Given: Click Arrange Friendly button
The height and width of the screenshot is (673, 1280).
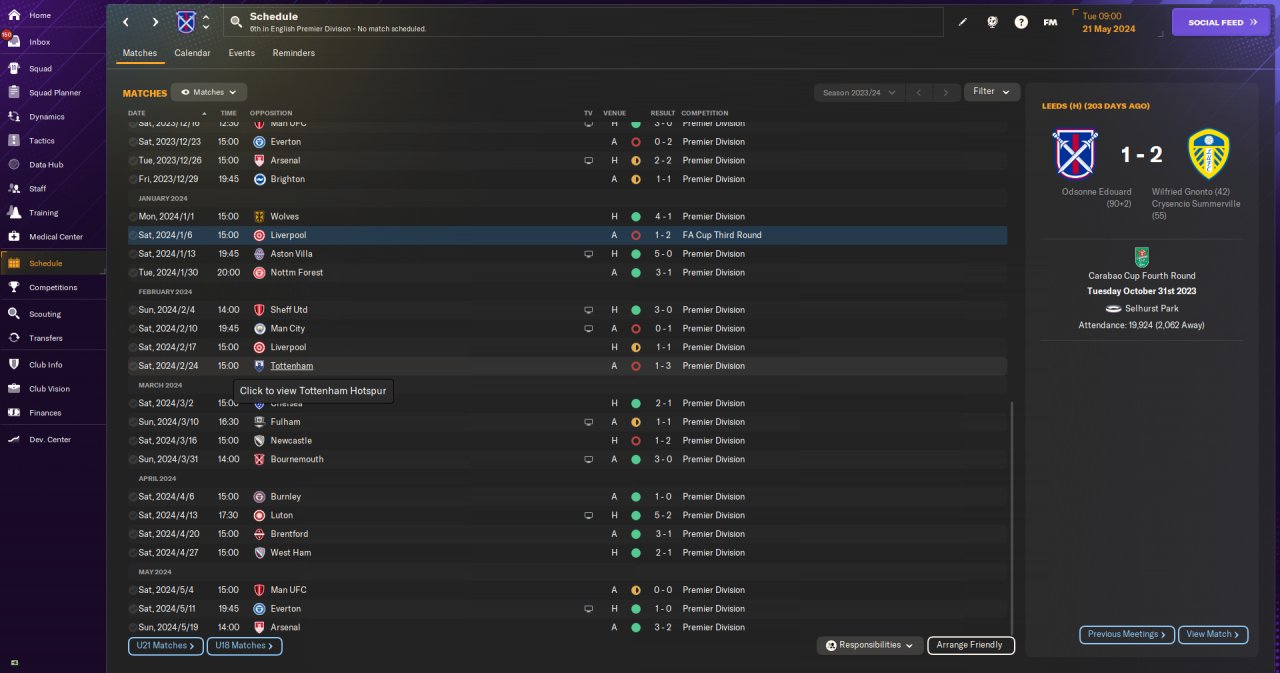Looking at the screenshot, I should tap(971, 646).
